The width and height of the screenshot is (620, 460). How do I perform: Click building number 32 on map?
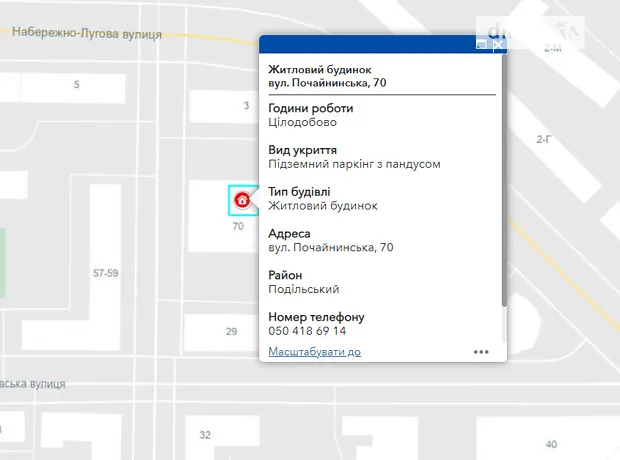click(x=205, y=435)
